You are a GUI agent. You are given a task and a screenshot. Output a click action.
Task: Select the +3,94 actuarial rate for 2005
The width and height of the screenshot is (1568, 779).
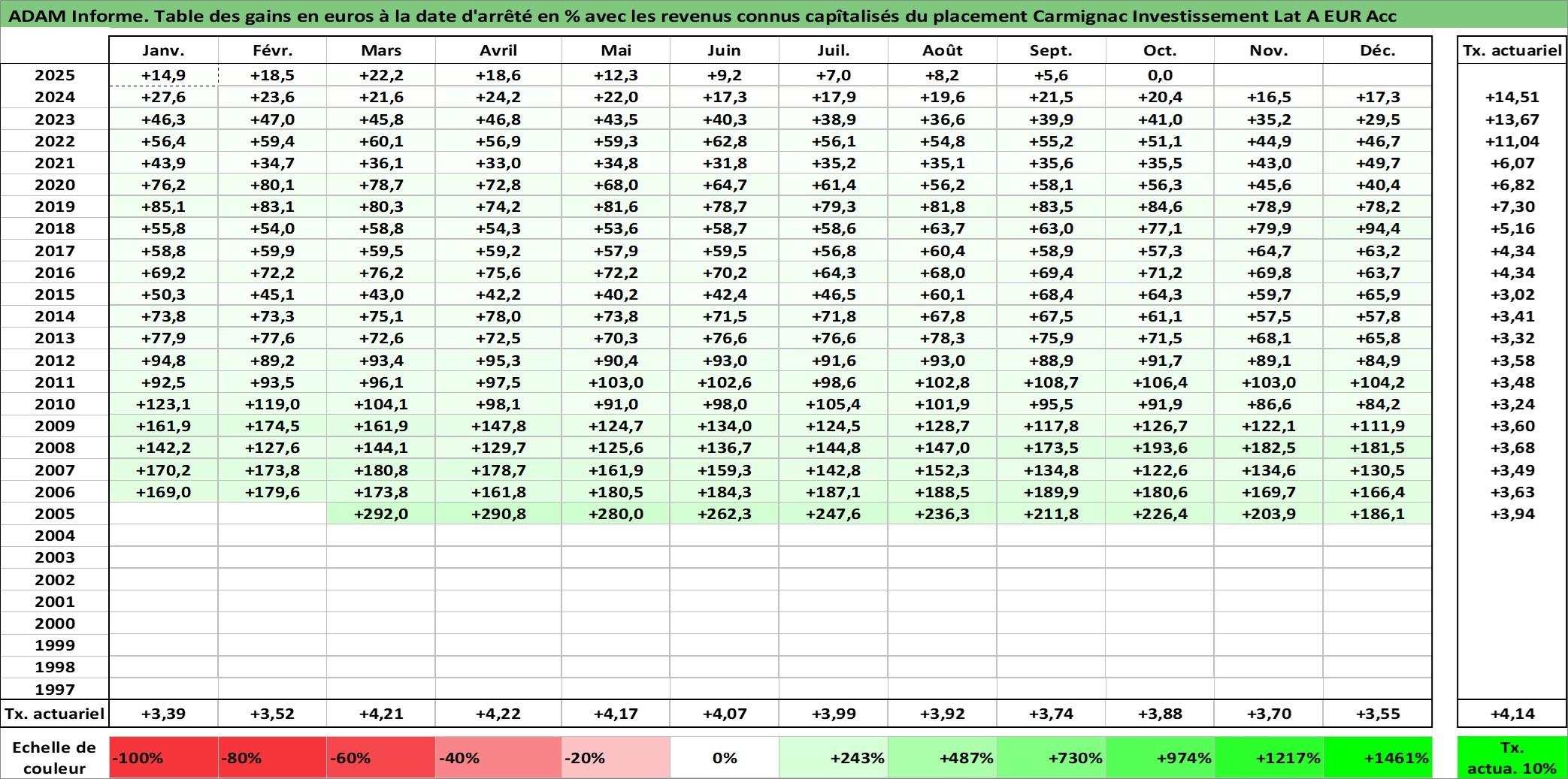coord(1512,514)
